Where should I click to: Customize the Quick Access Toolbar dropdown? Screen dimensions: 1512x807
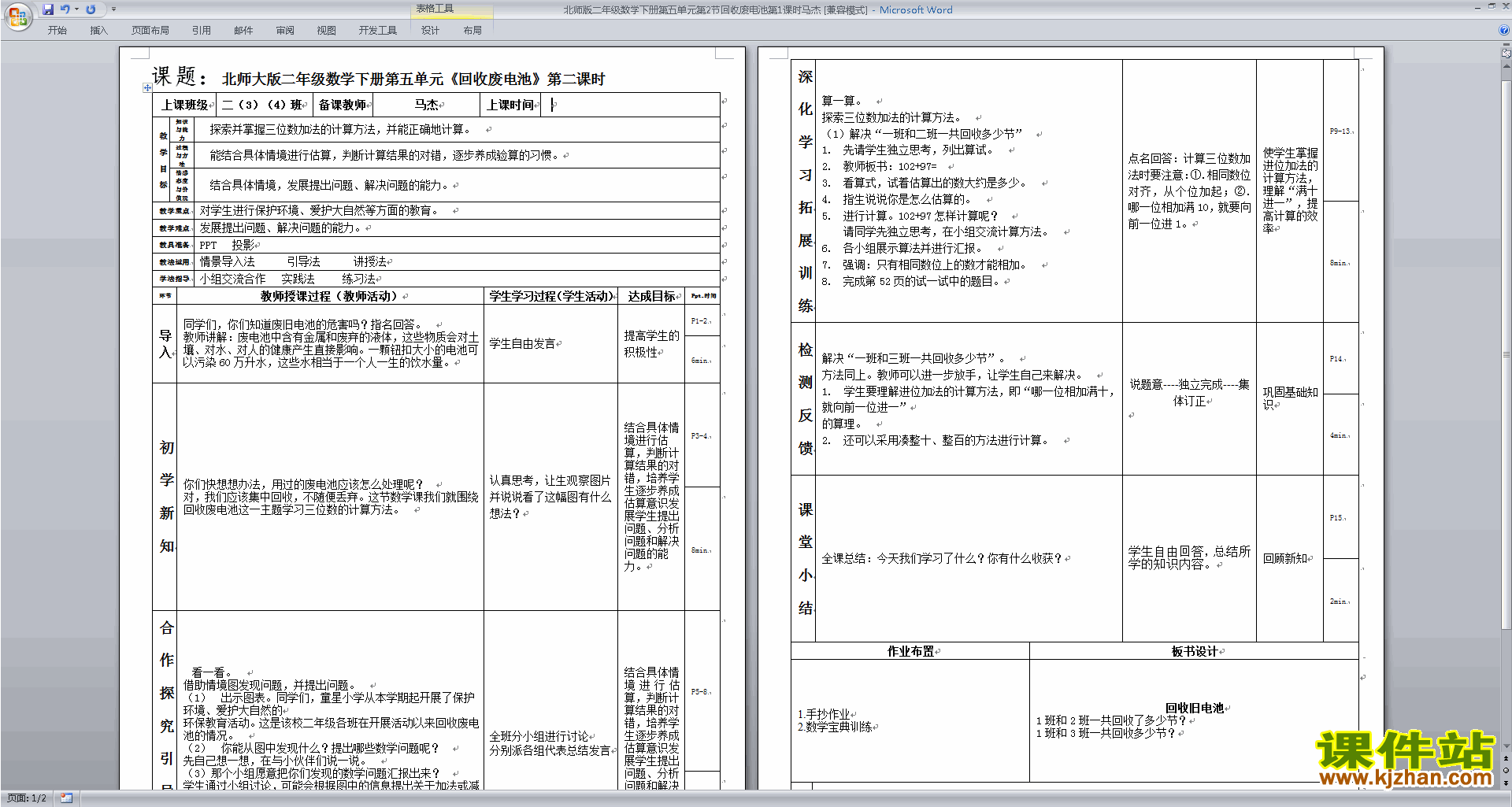click(x=113, y=9)
